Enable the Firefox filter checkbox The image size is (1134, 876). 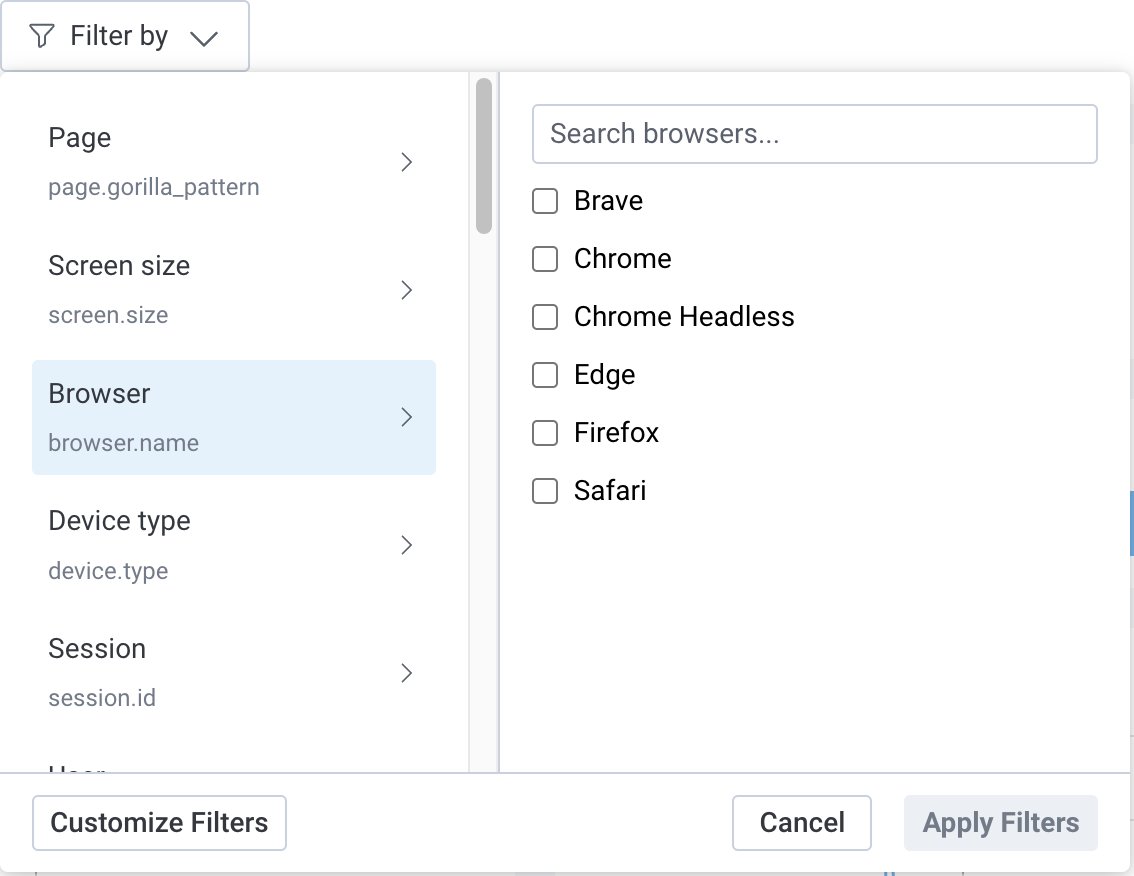pyautogui.click(x=545, y=432)
